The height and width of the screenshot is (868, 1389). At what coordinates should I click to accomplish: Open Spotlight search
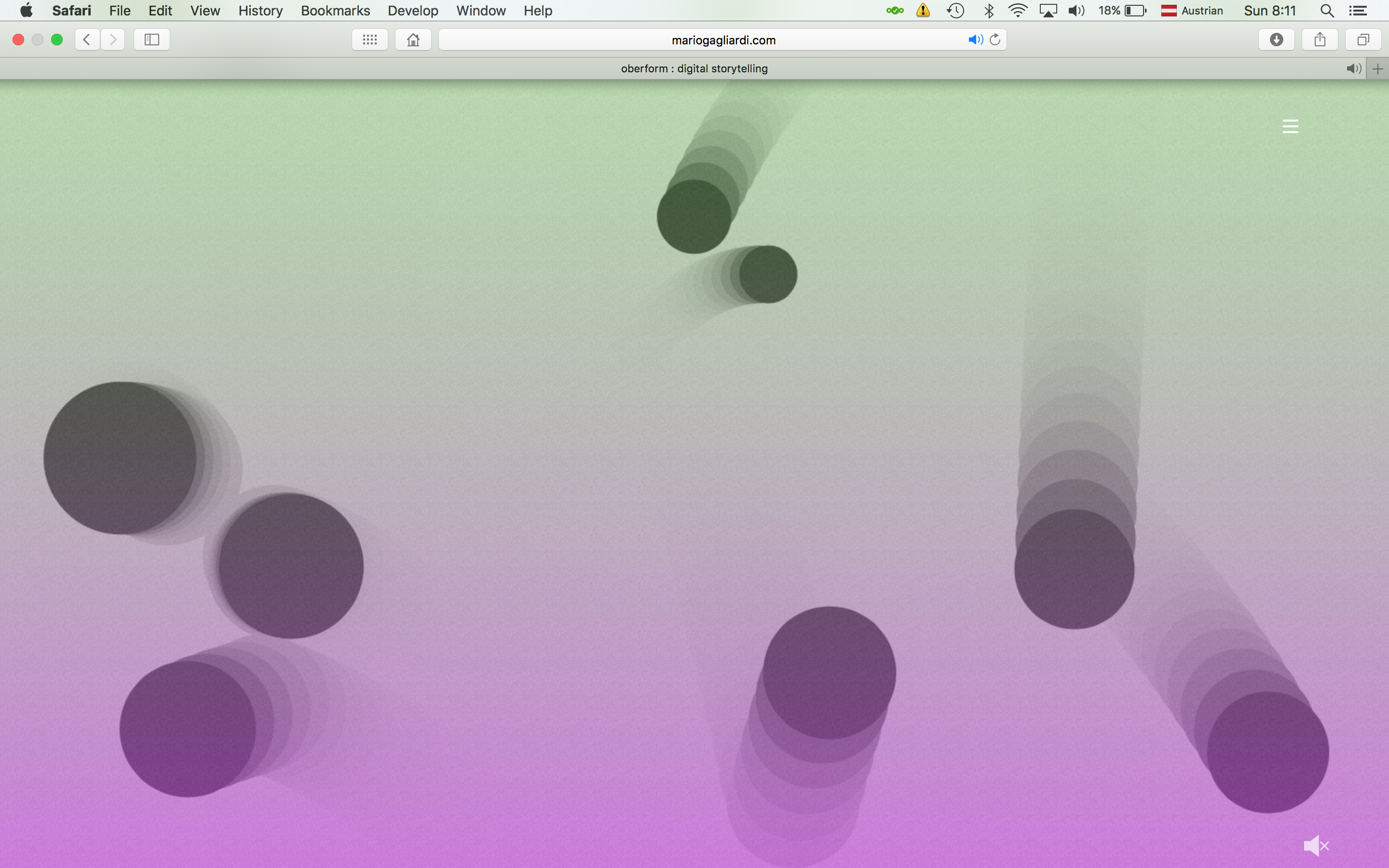pos(1326,10)
